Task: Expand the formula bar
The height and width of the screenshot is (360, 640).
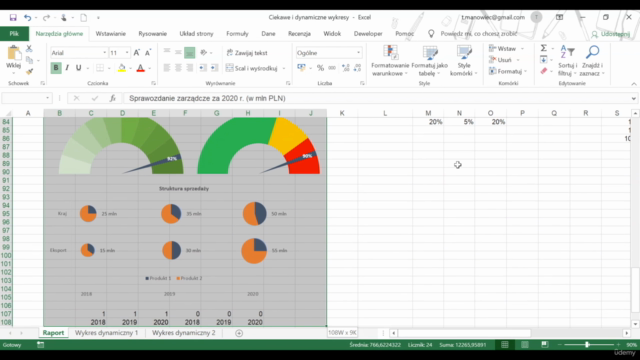Action: [x=633, y=98]
